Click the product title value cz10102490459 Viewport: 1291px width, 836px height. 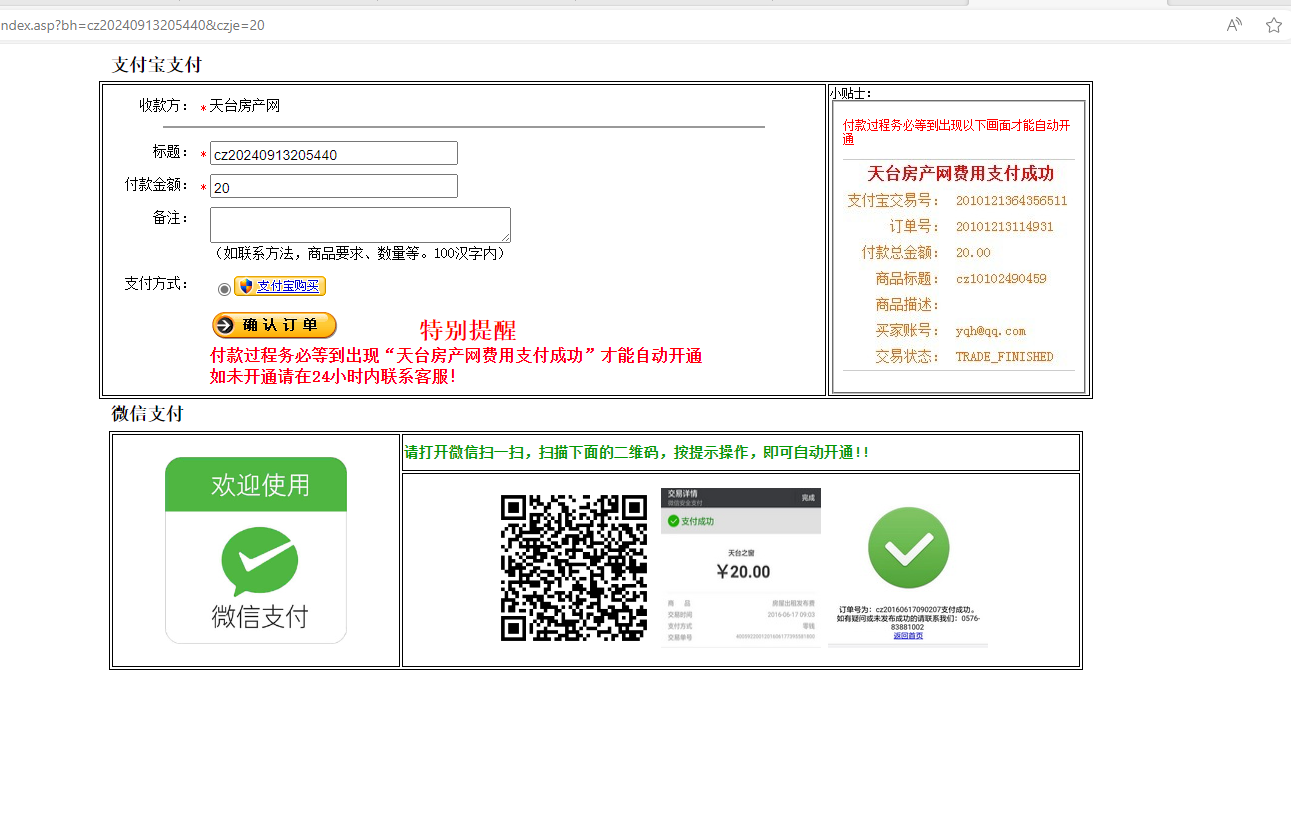pyautogui.click(x=1001, y=279)
